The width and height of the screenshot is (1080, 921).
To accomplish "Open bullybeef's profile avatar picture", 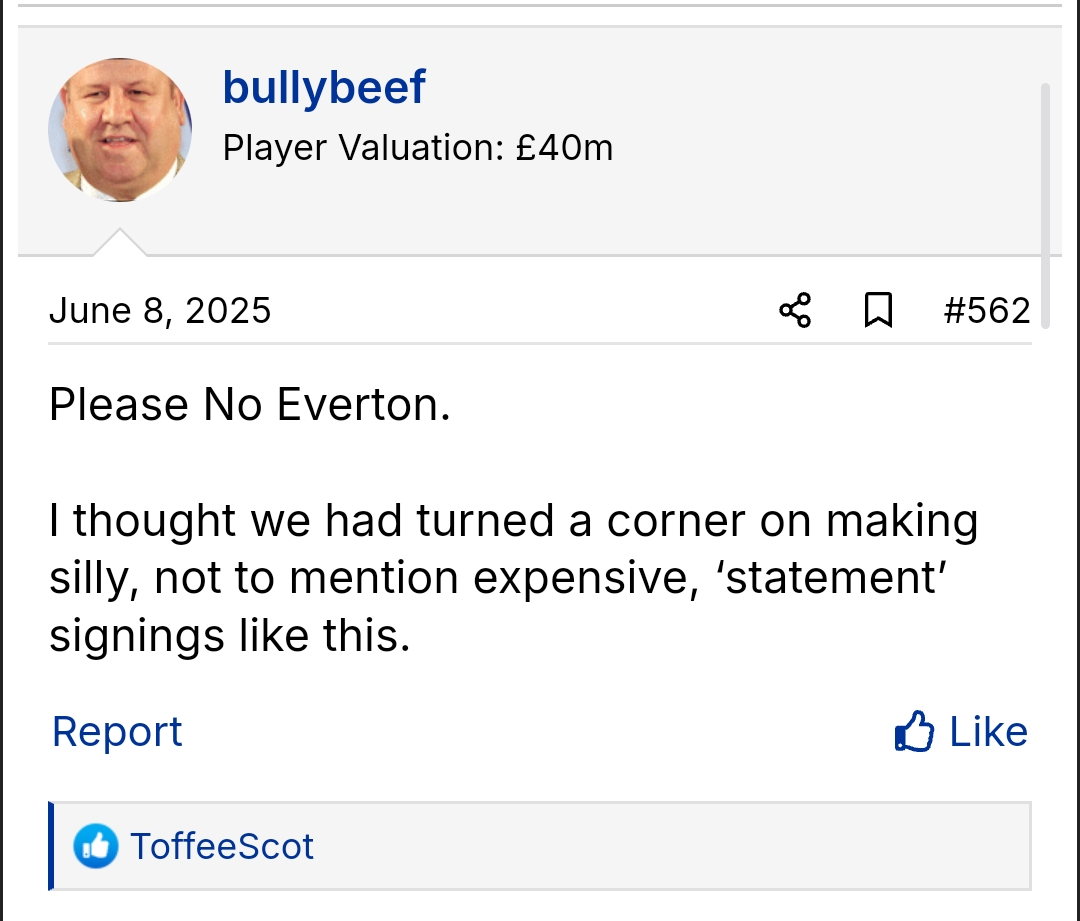I will (120, 129).
